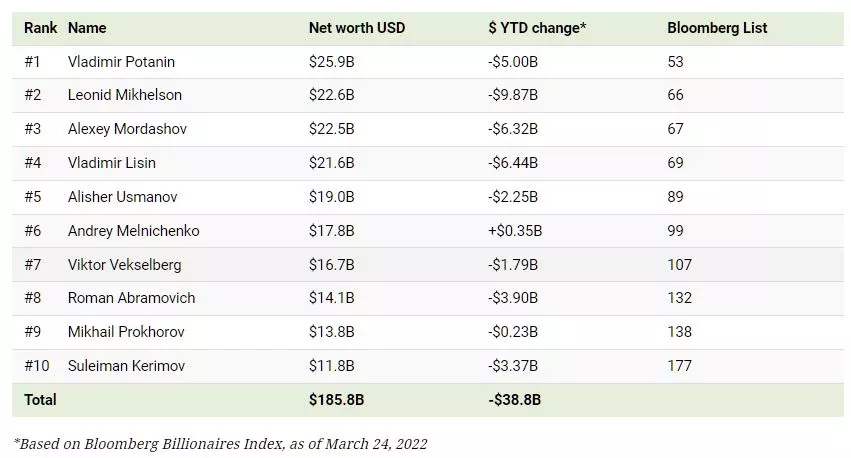Click Mikhail Prokhorov's Bloomberg rank 138
Screen dimensions: 851x458
click(679, 332)
